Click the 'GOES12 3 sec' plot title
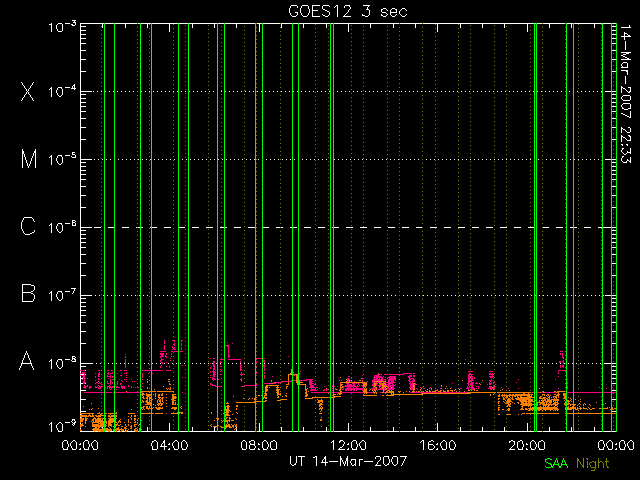The width and height of the screenshot is (640, 480). point(348,11)
